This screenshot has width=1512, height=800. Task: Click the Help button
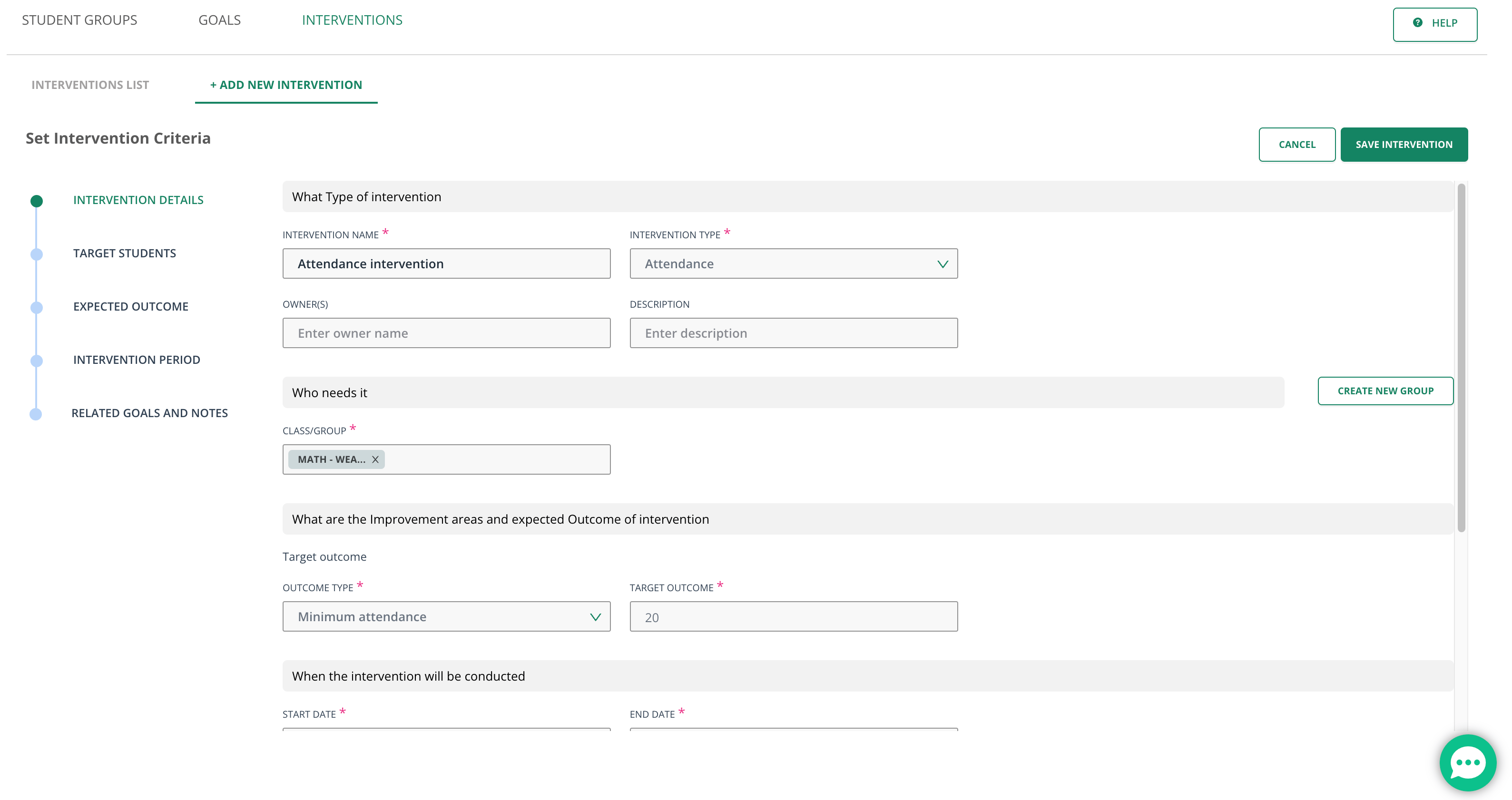[x=1434, y=24]
